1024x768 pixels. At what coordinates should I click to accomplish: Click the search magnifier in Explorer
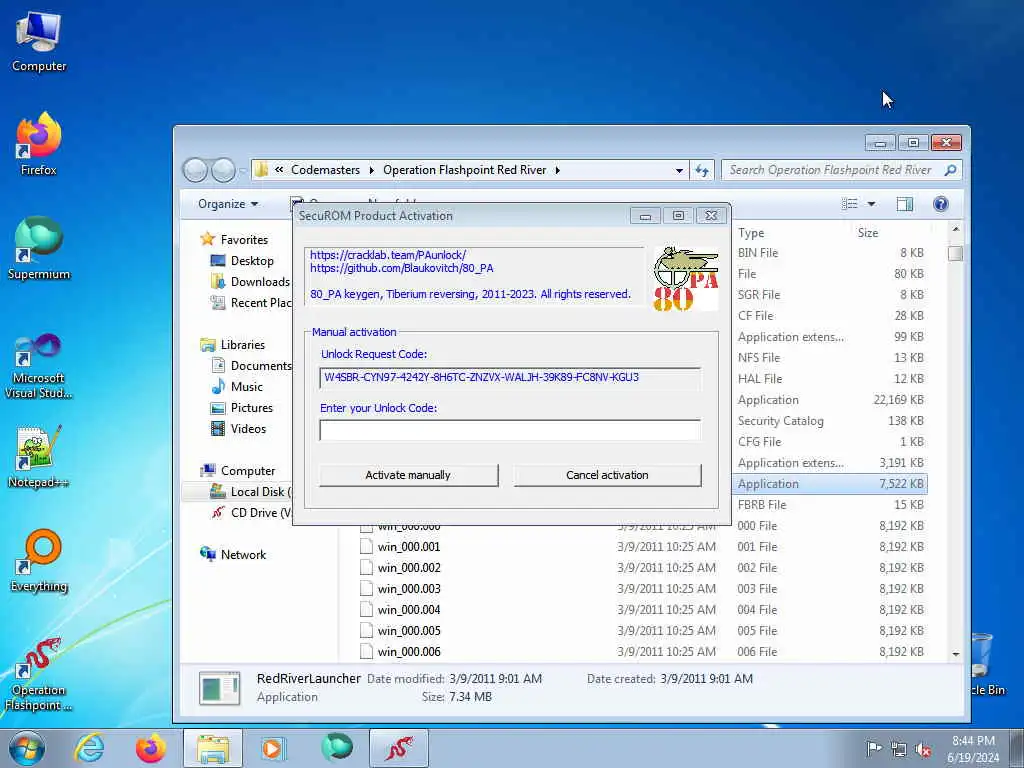[950, 170]
